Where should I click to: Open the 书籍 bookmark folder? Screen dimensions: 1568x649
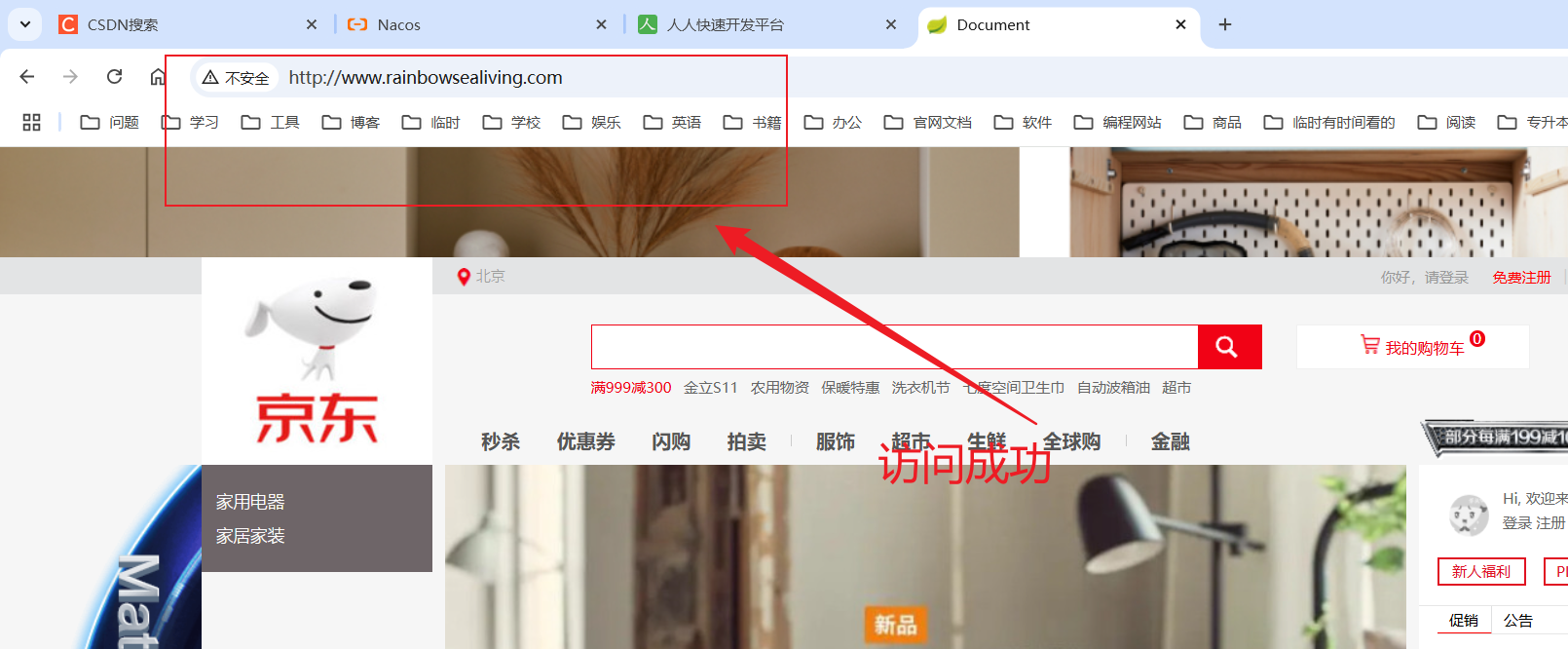coord(752,122)
